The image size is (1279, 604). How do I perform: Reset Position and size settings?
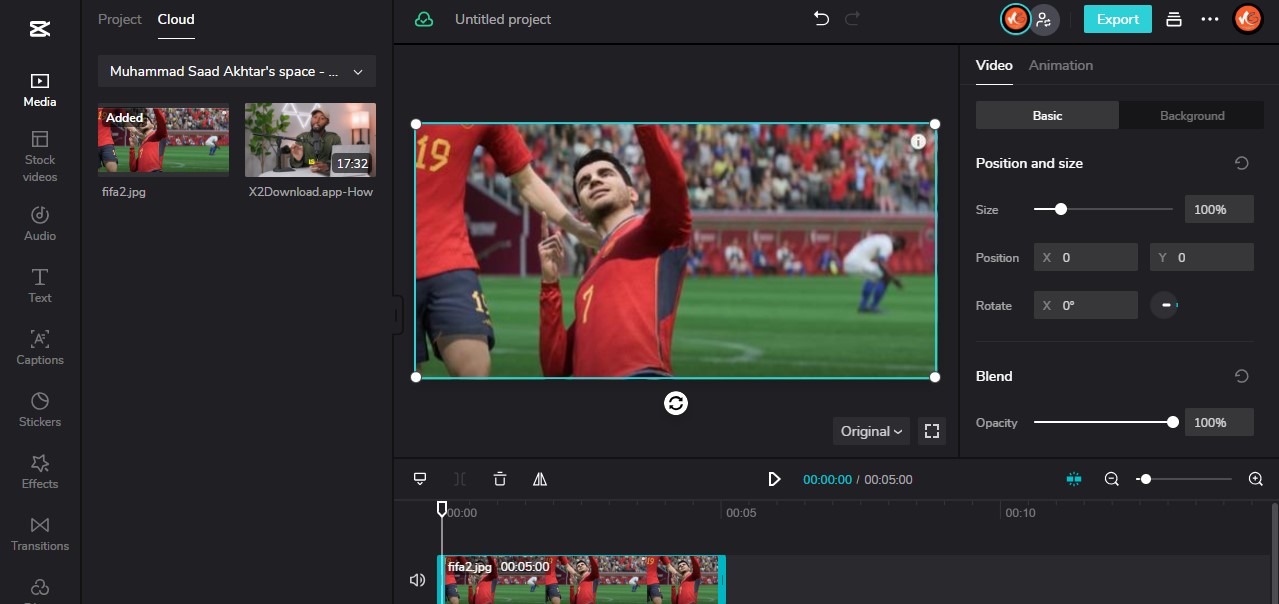(x=1242, y=163)
